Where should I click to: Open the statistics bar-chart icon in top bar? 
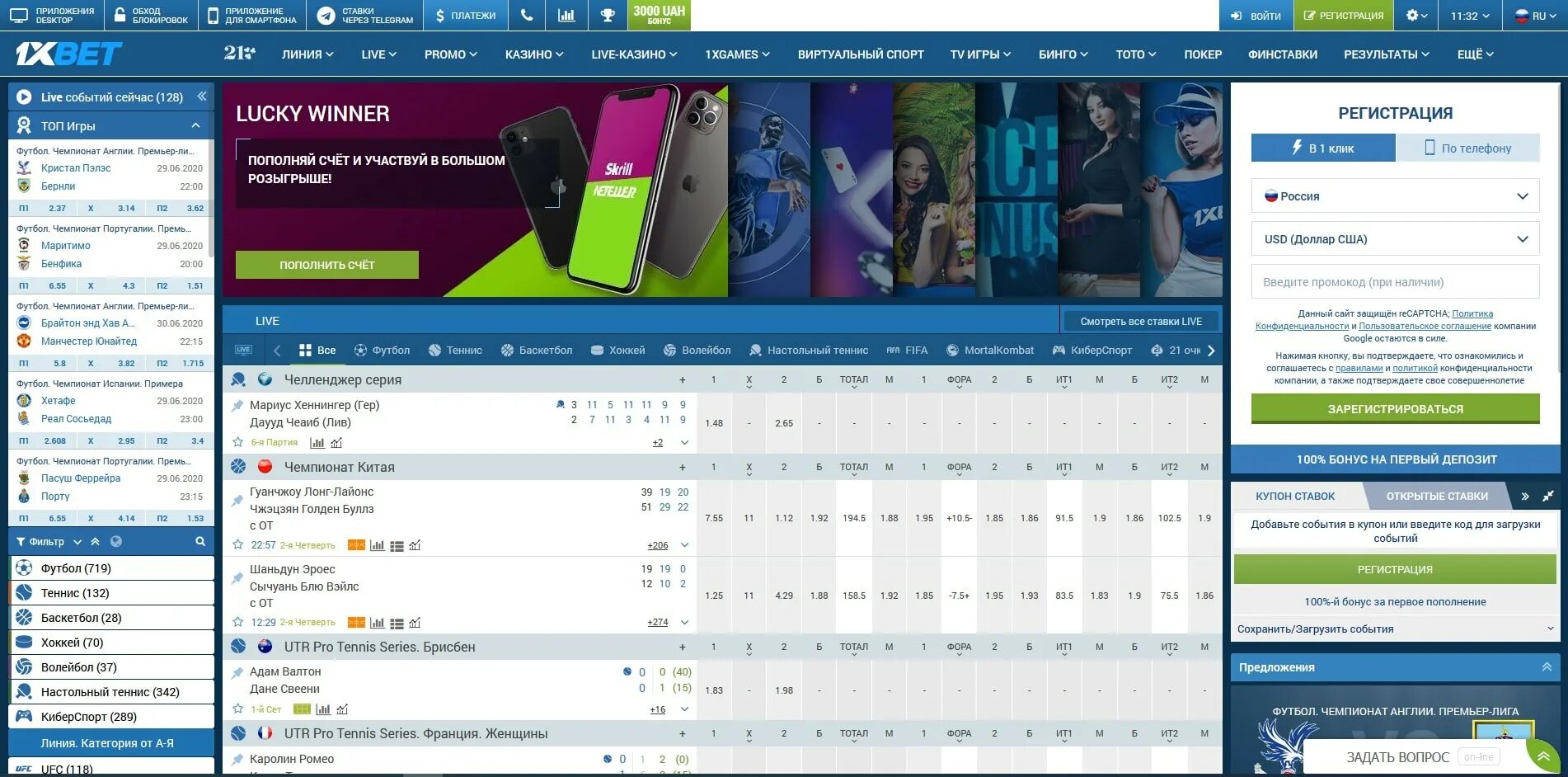tap(566, 15)
